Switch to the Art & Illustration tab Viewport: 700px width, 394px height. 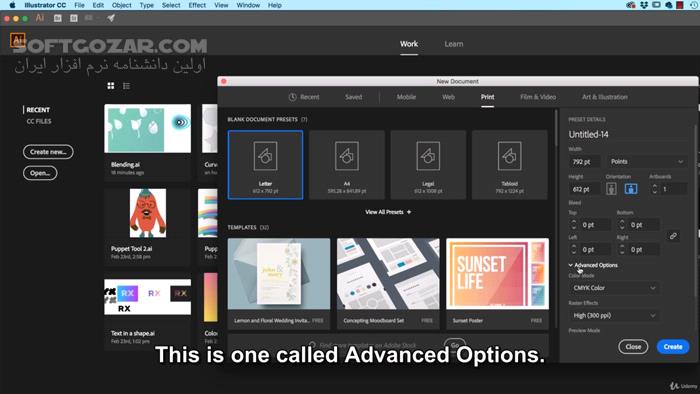point(604,97)
